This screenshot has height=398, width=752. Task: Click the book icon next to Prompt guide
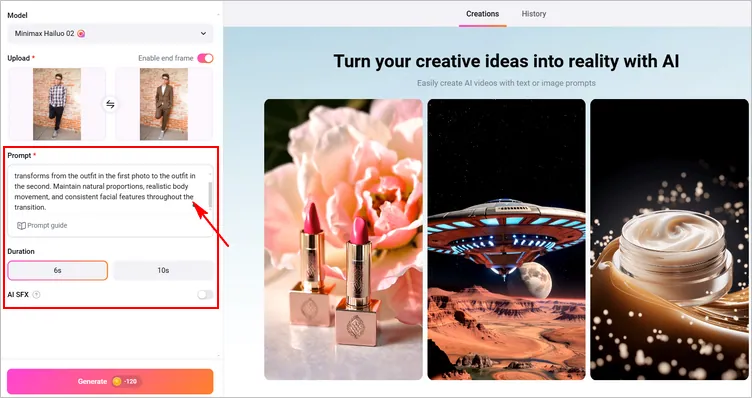tap(21, 225)
